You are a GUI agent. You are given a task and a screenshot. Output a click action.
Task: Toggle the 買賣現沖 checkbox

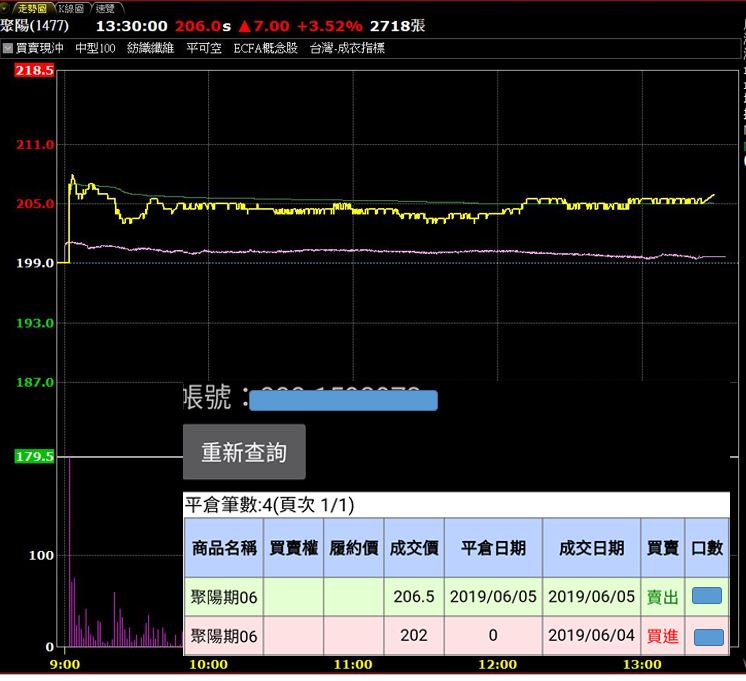tap(8, 48)
